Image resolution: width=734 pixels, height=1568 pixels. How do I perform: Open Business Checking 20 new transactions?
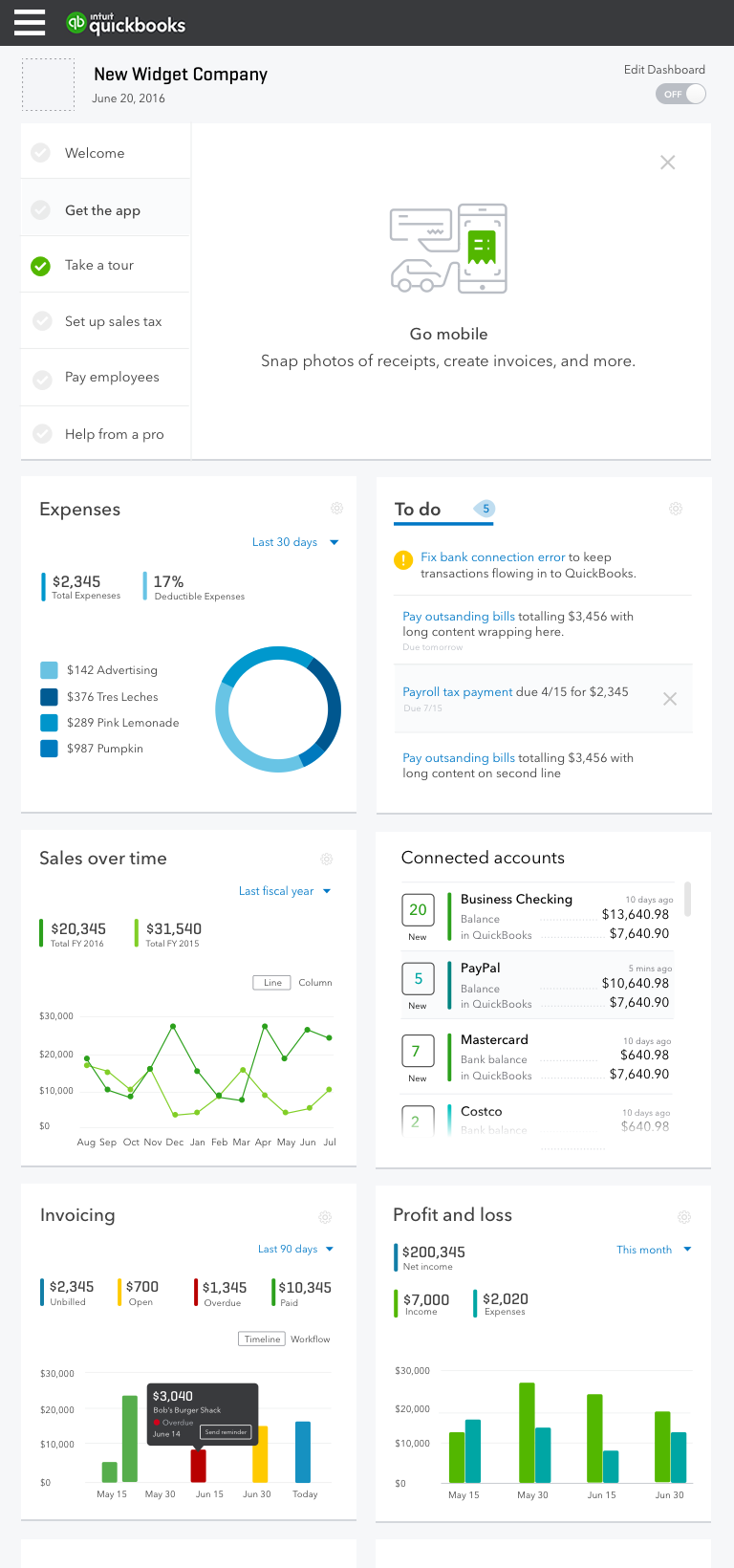(418, 910)
